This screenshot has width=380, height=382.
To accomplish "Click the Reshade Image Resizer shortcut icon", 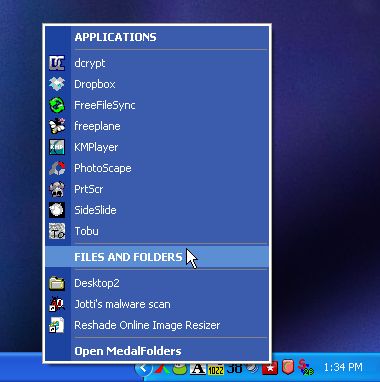I will 57,325.
